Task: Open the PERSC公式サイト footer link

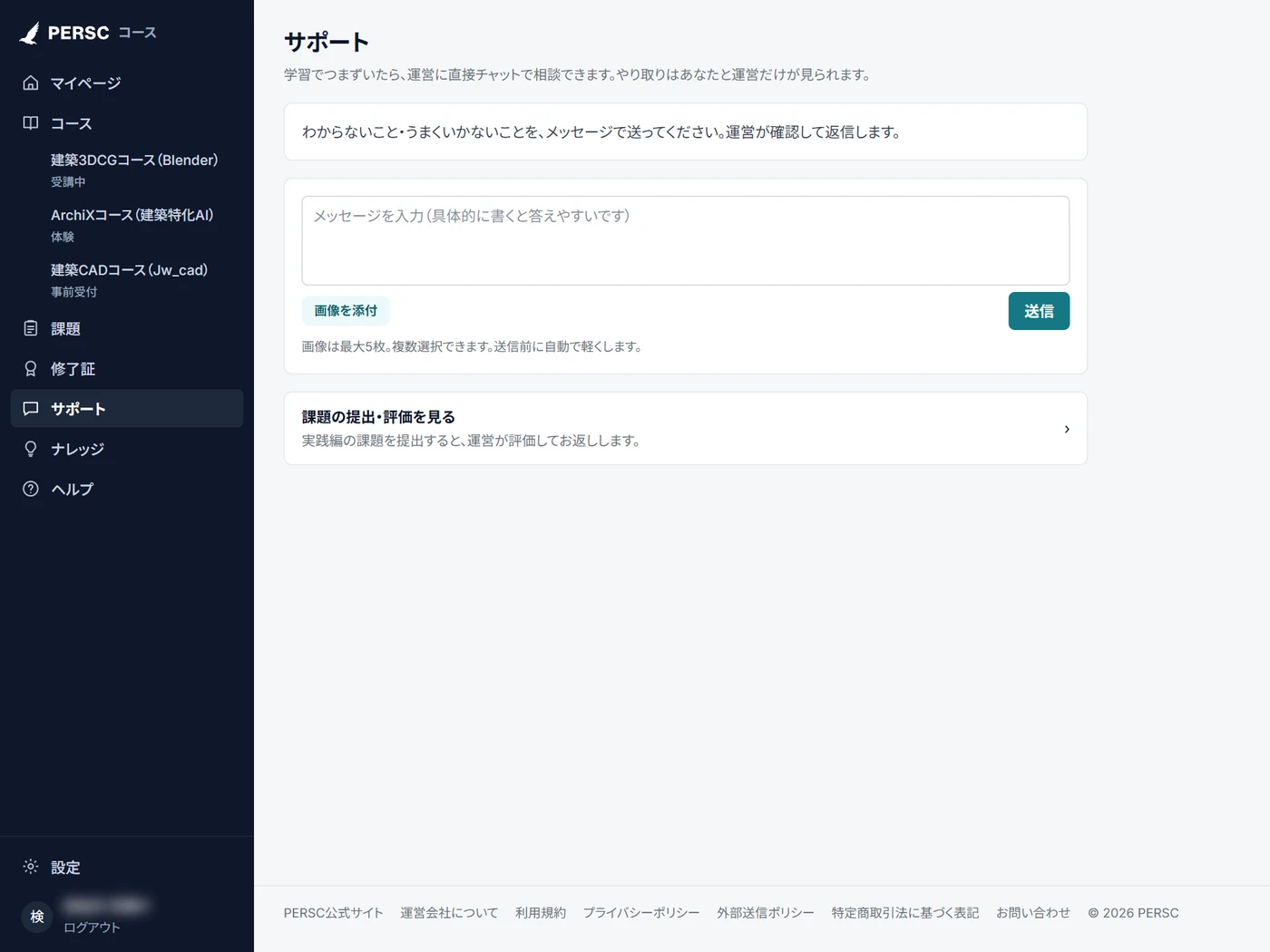Action: click(333, 913)
